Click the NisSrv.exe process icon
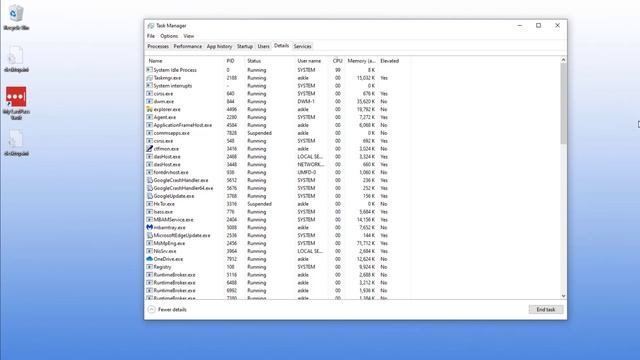The image size is (640, 360). [x=149, y=251]
